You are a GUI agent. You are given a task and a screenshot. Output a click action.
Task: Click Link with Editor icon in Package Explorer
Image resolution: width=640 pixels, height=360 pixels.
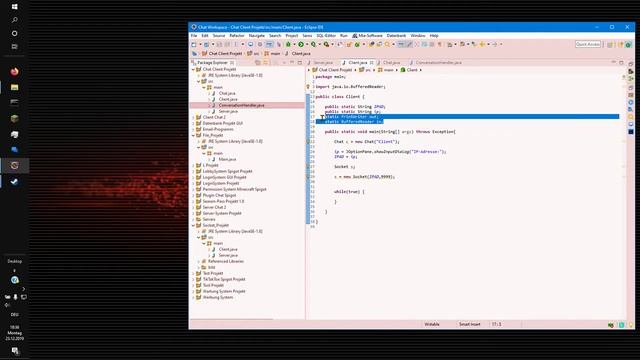(x=266, y=63)
